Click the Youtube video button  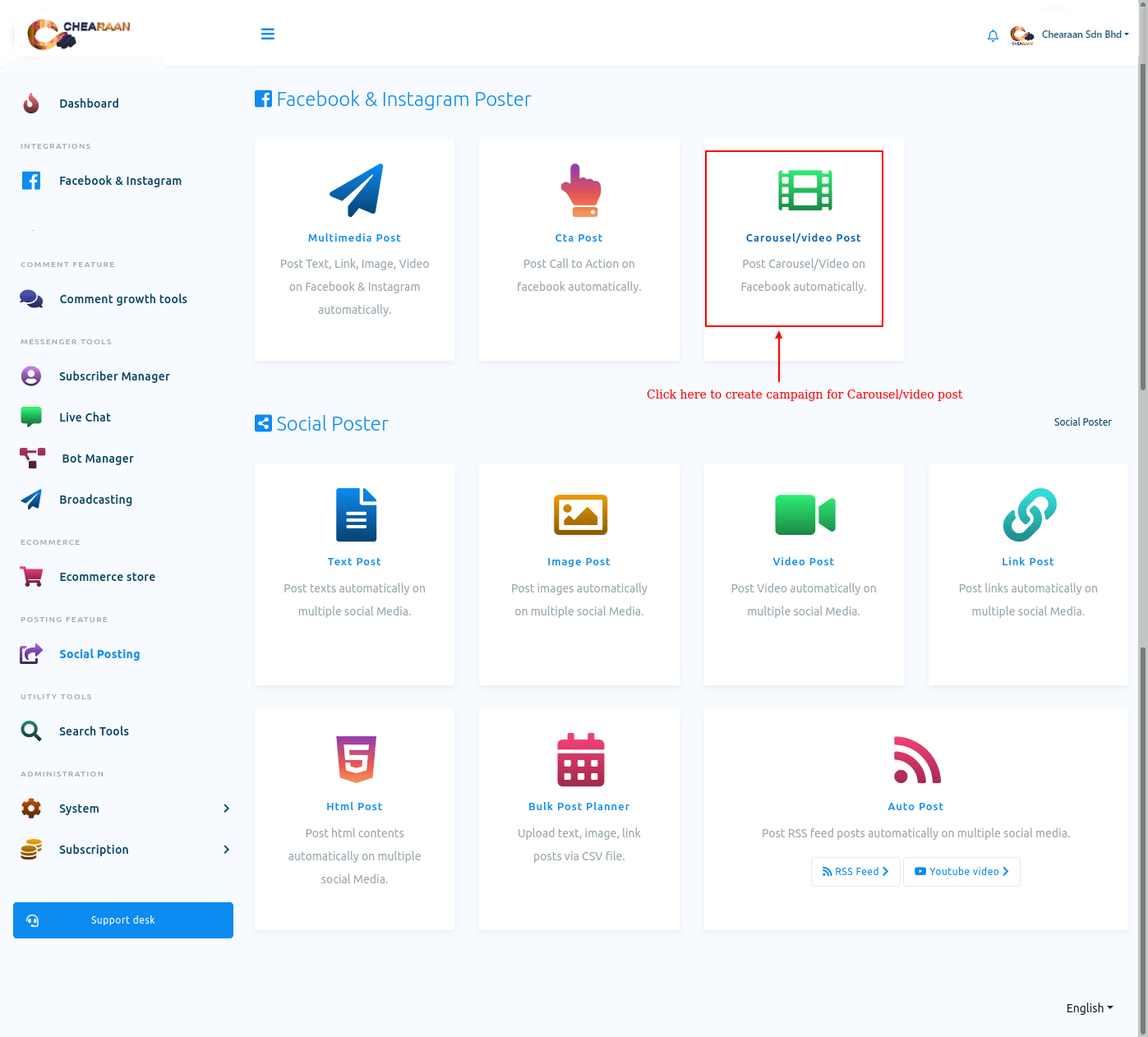point(961,872)
